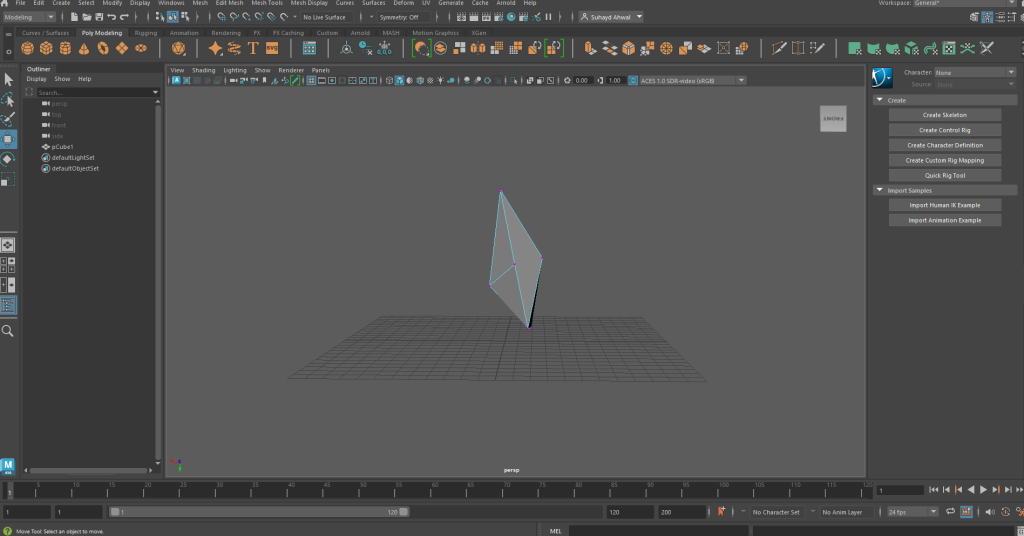This screenshot has width=1024, height=536.
Task: Open the Modeling menu set dropdown
Action: (31, 17)
